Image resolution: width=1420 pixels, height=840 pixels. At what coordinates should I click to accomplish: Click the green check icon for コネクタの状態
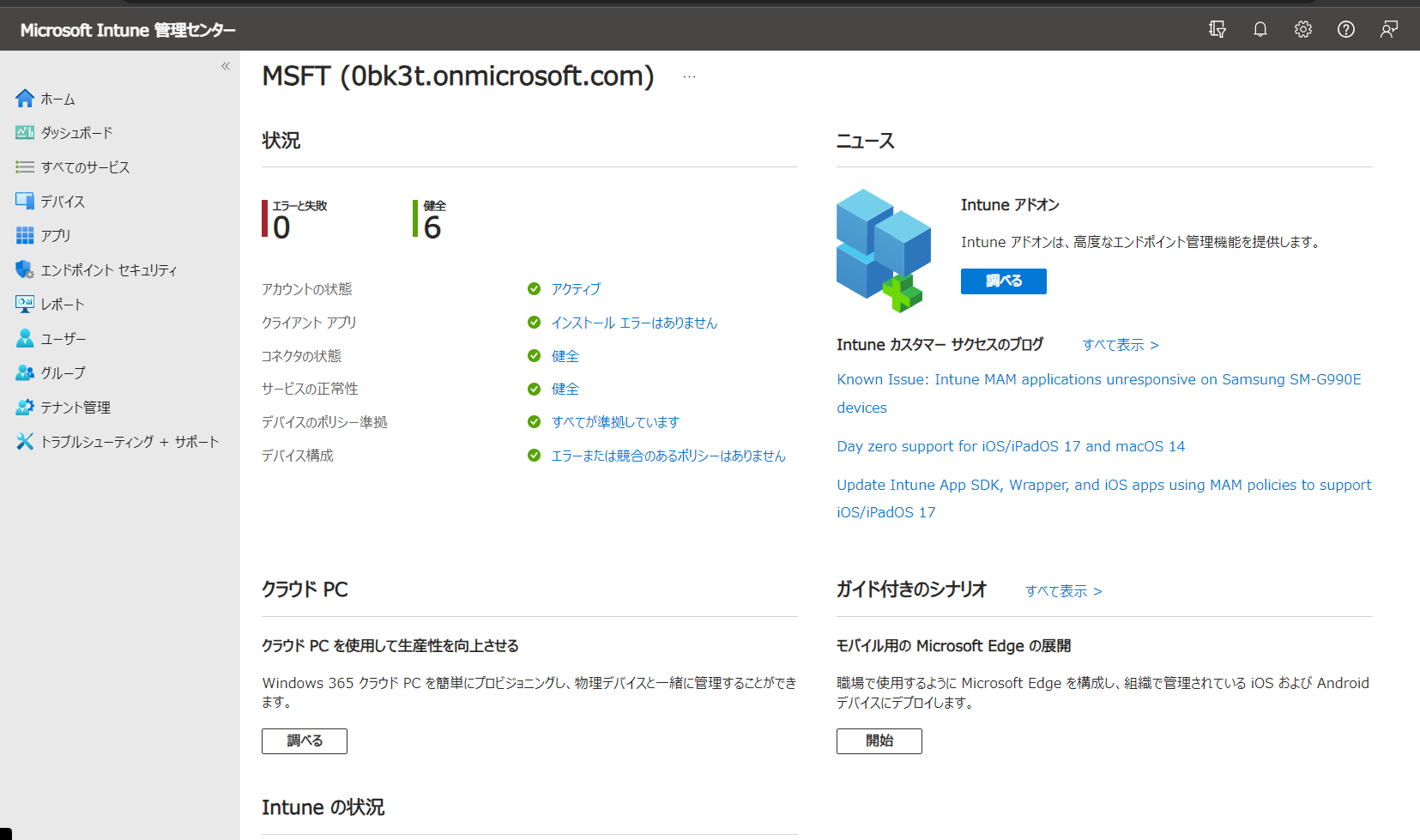point(534,356)
